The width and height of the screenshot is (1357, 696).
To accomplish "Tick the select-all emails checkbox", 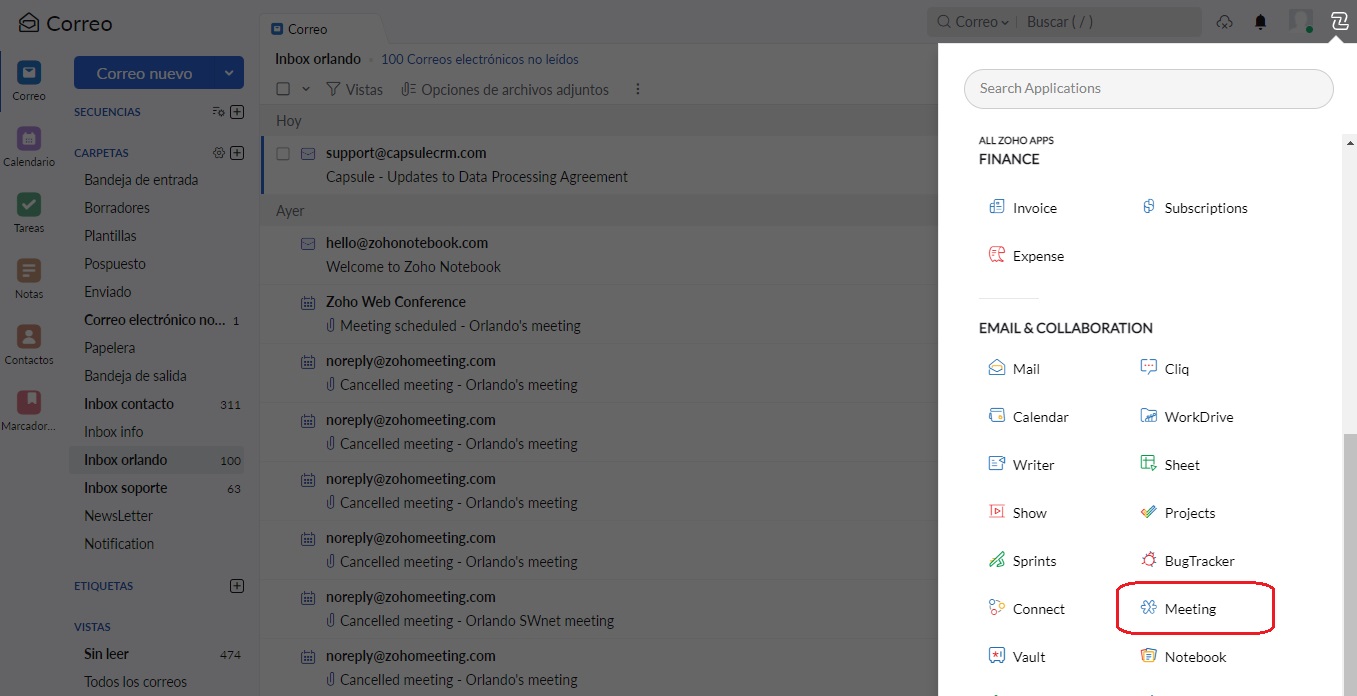I will [x=283, y=89].
